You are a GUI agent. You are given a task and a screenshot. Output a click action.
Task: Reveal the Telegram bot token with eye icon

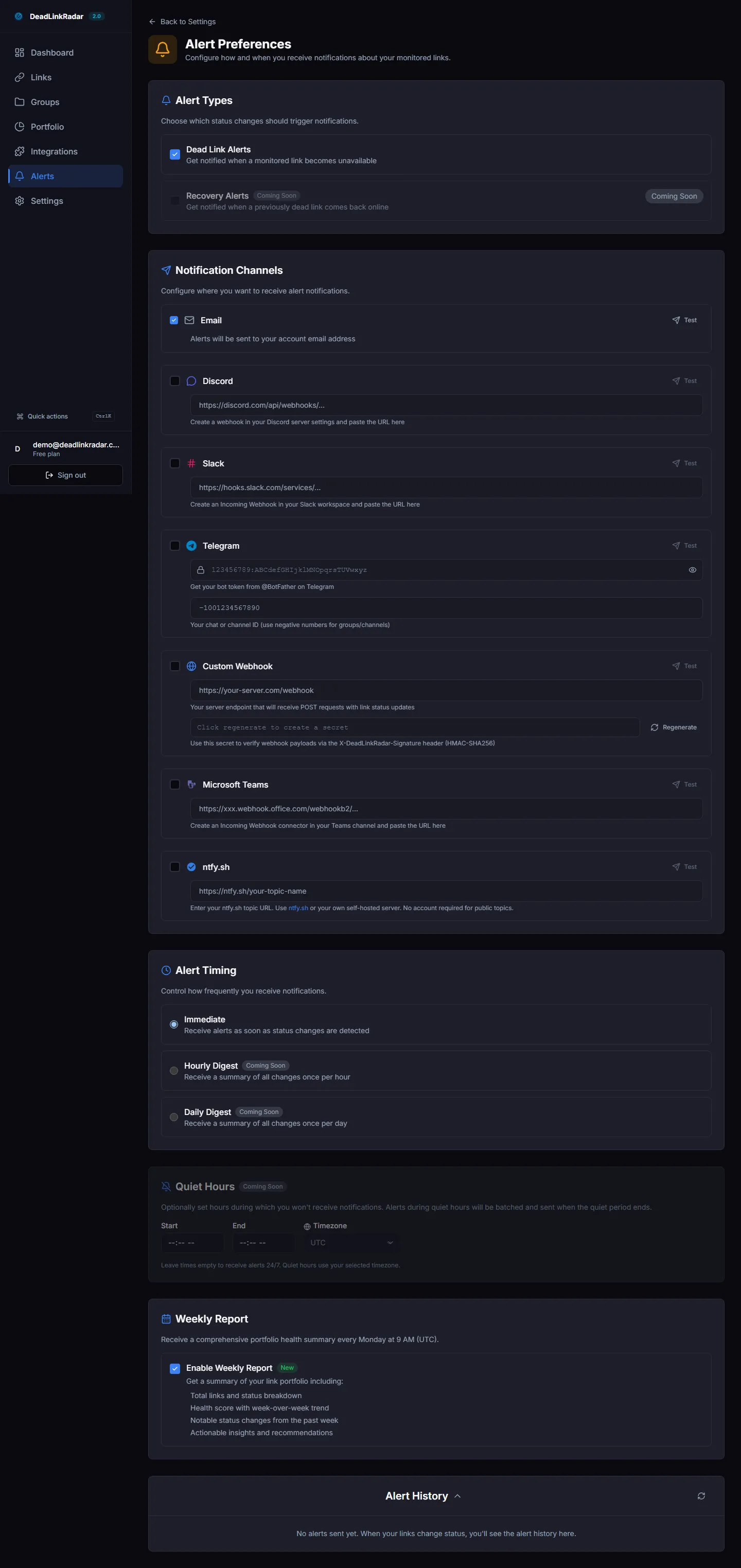692,570
